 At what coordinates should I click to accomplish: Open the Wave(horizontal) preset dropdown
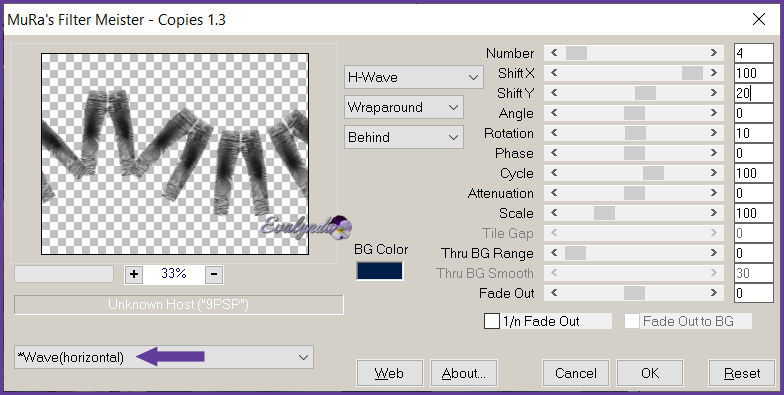click(x=164, y=357)
